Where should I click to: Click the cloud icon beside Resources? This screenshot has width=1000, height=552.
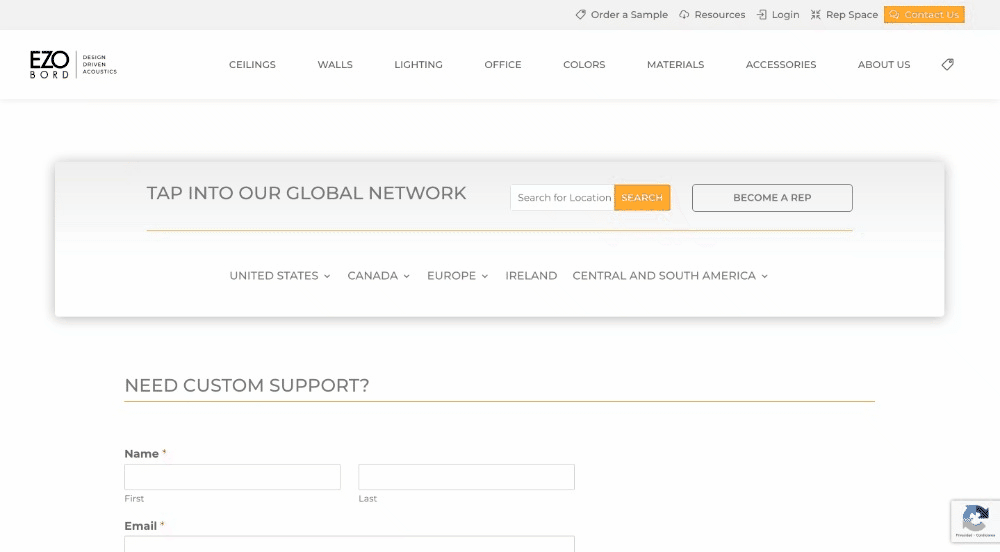point(684,15)
